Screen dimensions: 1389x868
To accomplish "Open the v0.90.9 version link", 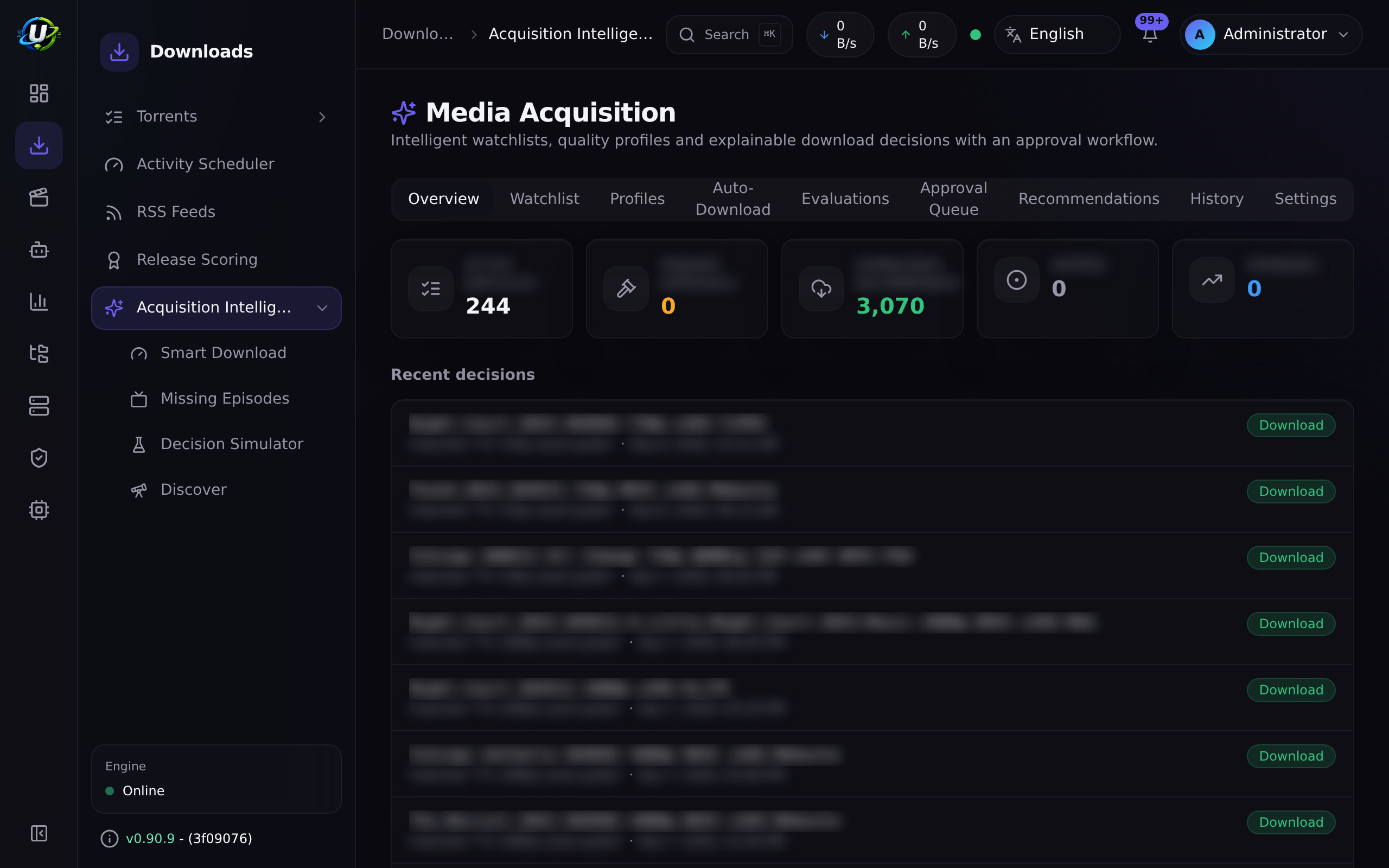I will 150,839.
